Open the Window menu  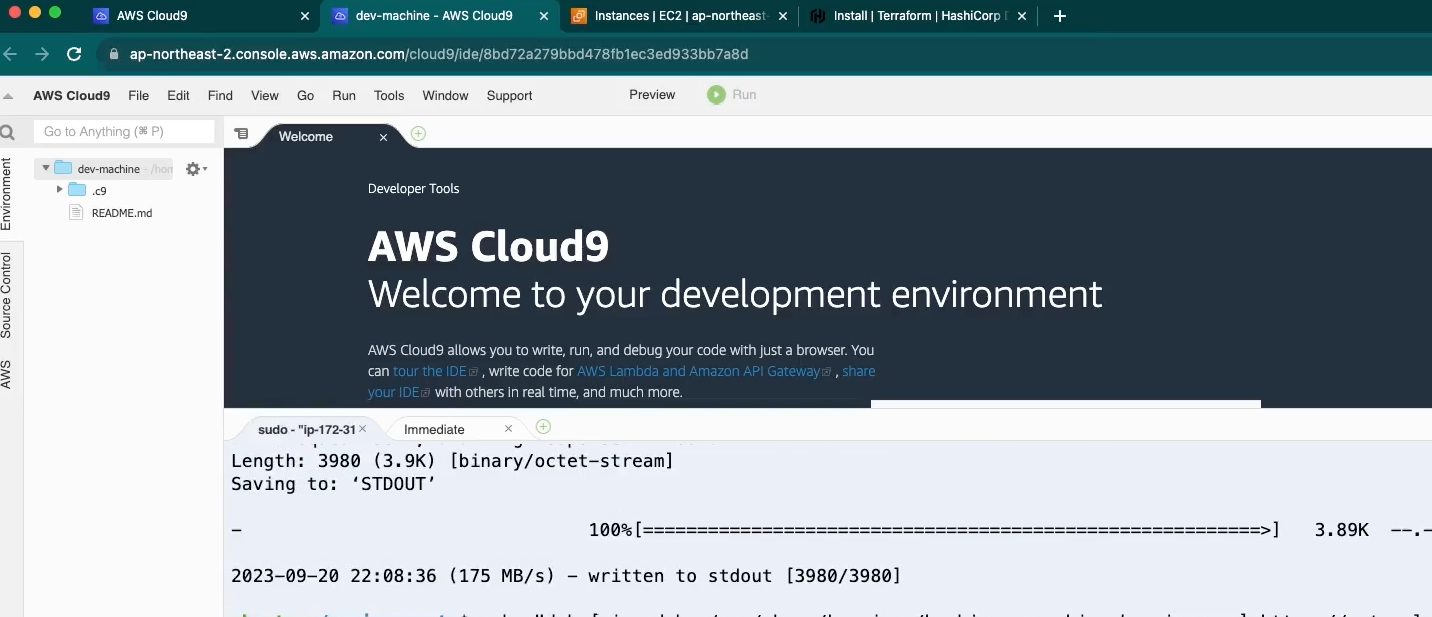click(445, 96)
